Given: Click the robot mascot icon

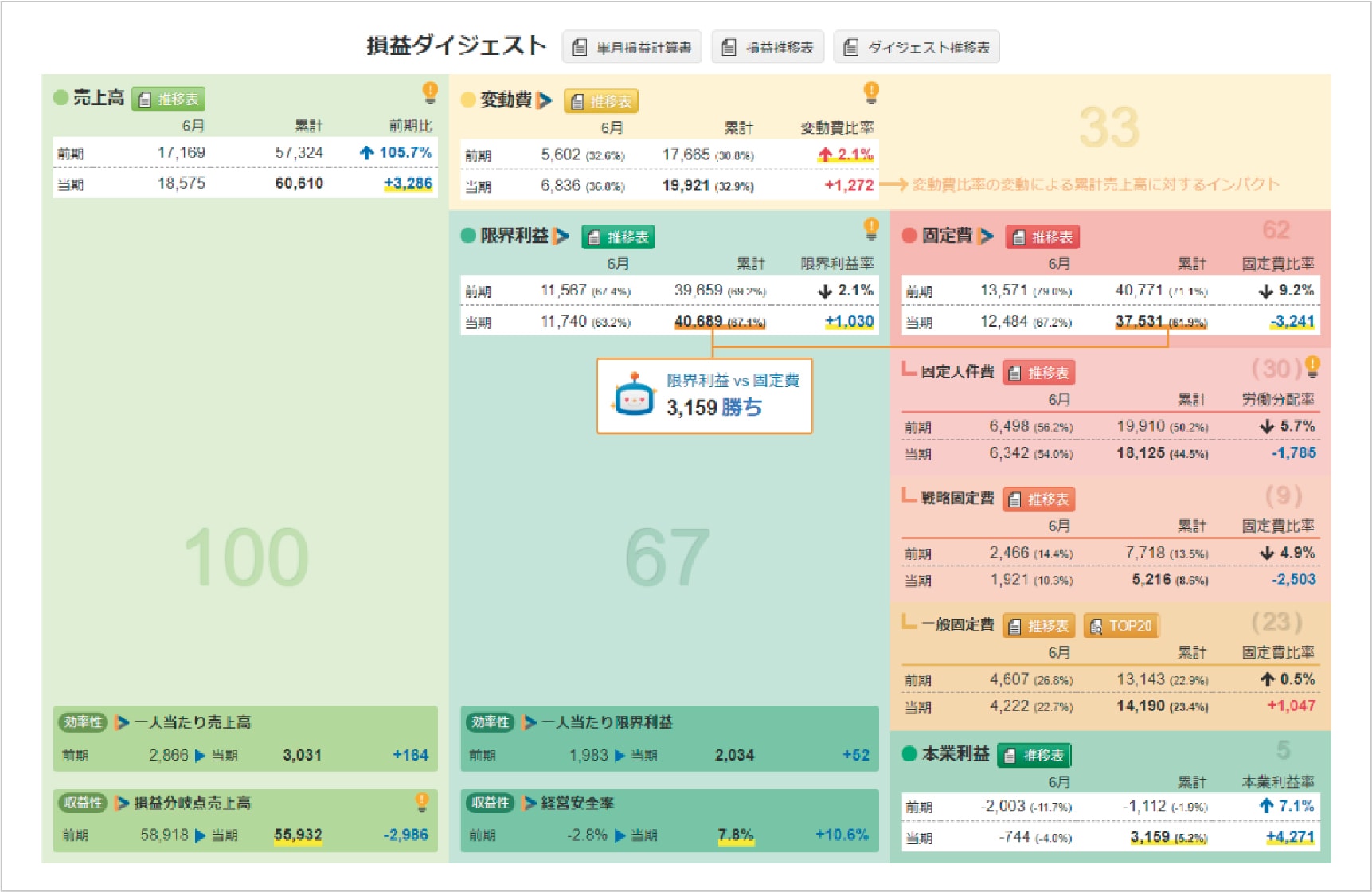Looking at the screenshot, I should [x=633, y=396].
